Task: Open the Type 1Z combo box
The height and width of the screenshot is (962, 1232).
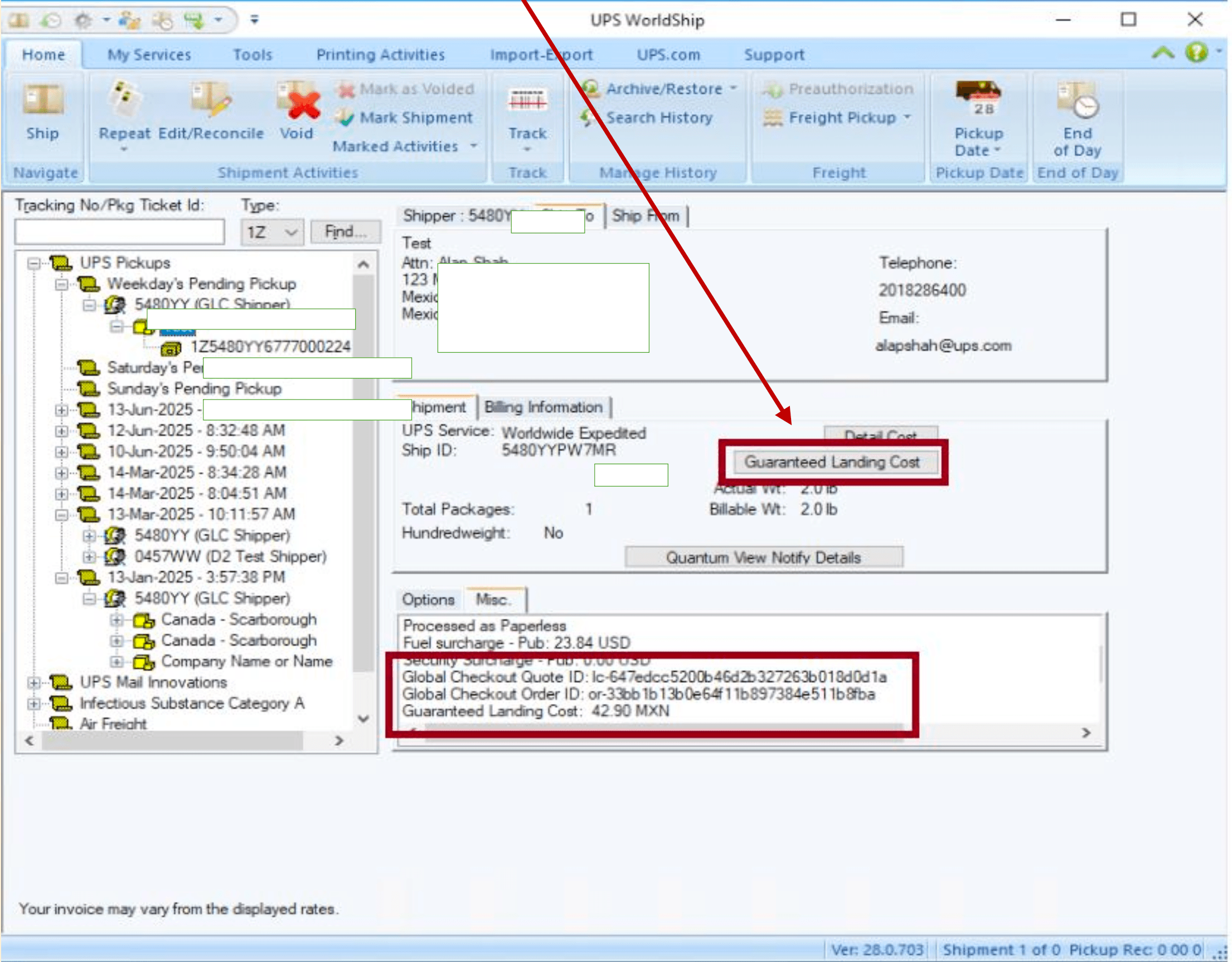Action: (273, 232)
